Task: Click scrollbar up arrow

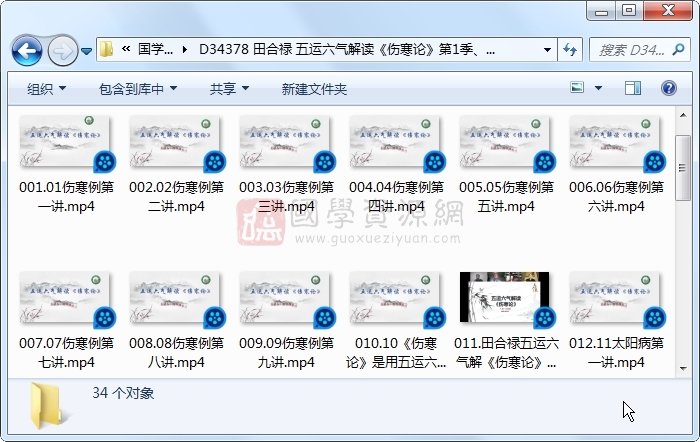Action: click(x=683, y=115)
